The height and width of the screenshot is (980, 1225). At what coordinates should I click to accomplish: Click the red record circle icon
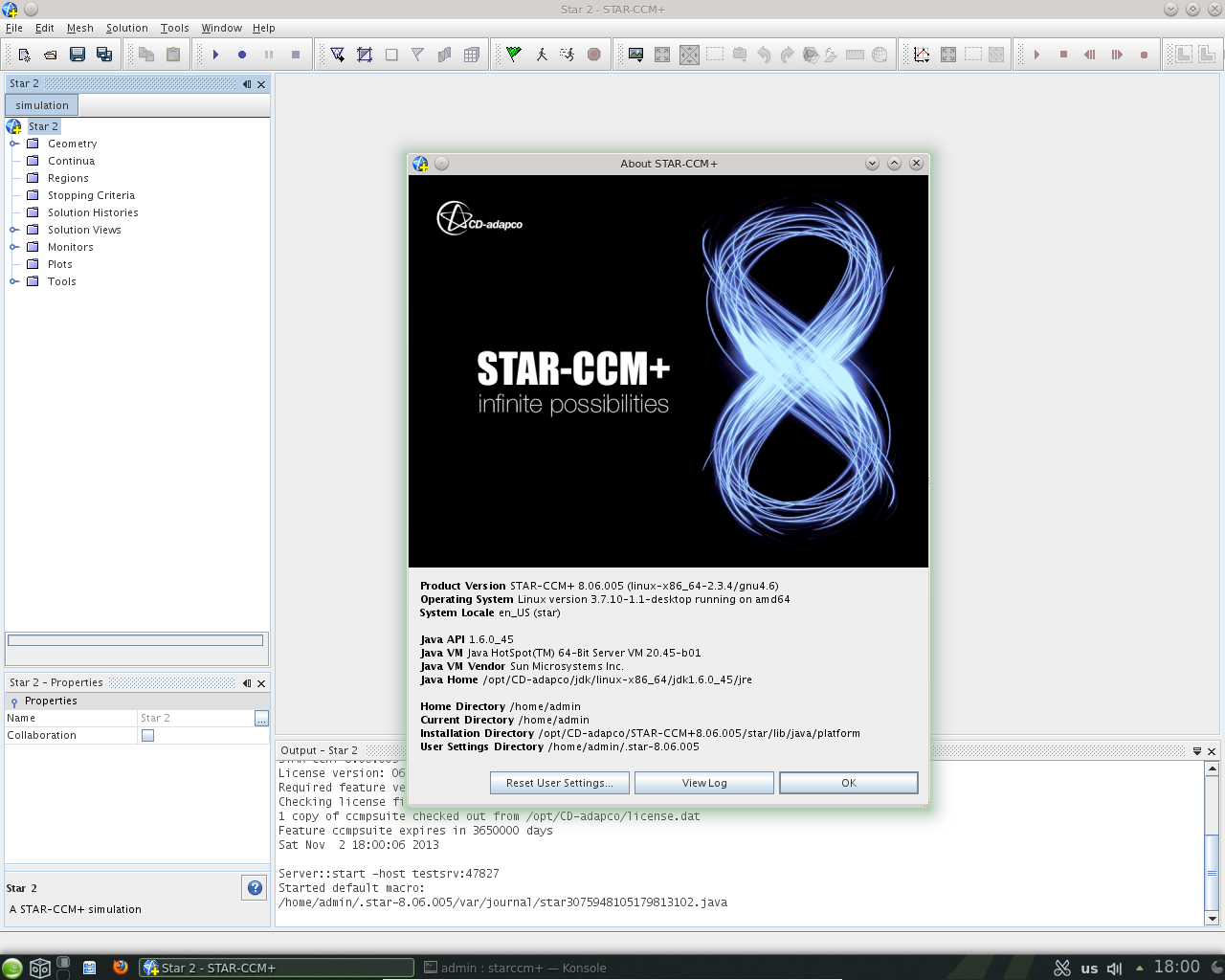click(x=1144, y=55)
